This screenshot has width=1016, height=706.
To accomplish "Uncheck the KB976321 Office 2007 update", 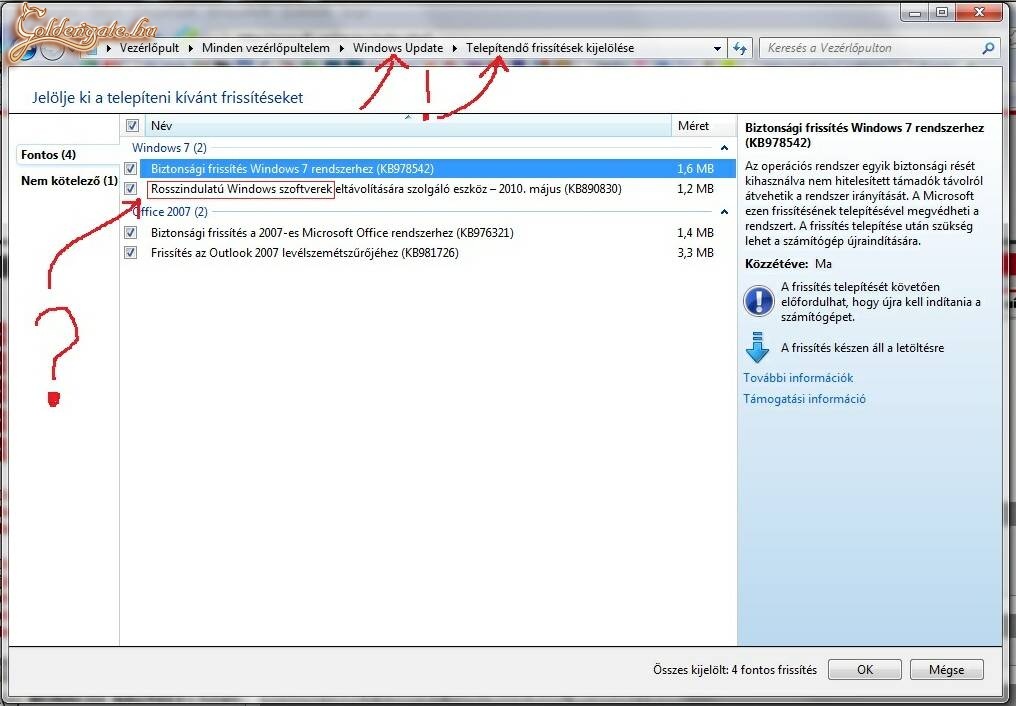I will click(131, 233).
